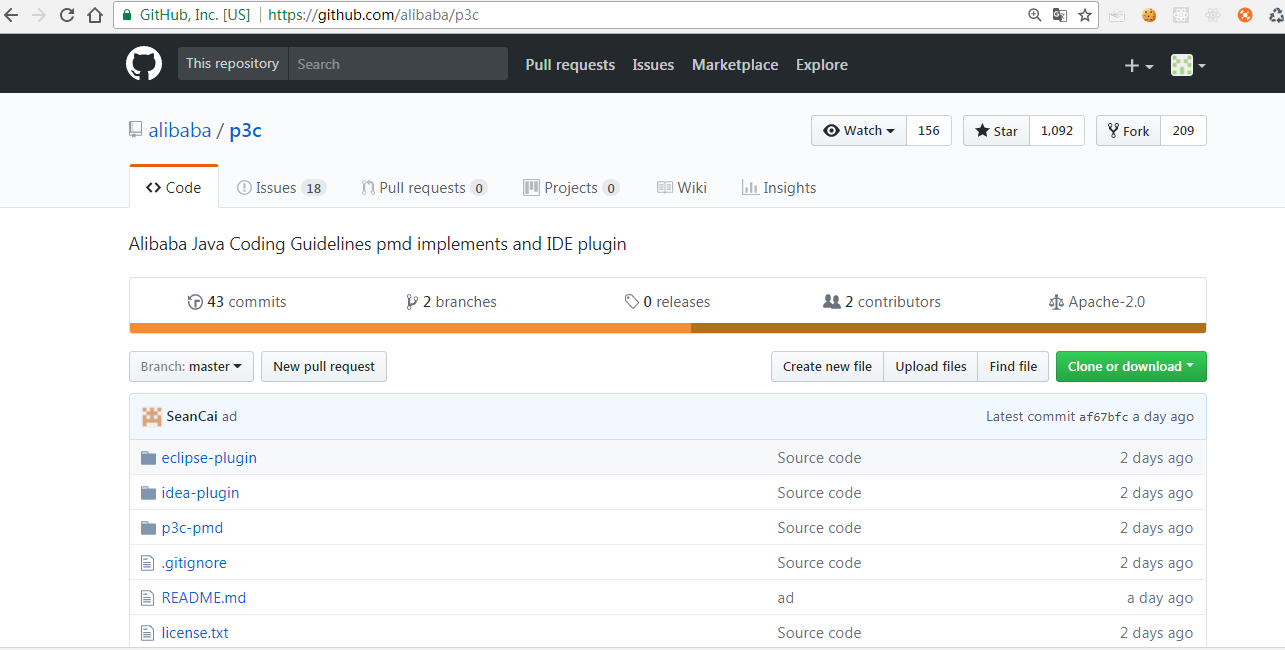The height and width of the screenshot is (650, 1285).
Task: Open the Clone or download dropdown
Action: click(x=1131, y=367)
